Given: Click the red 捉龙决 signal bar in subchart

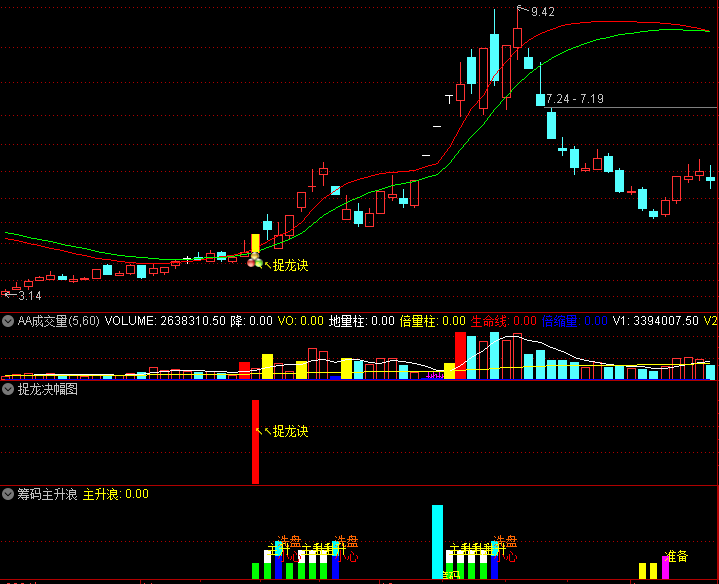Looking at the screenshot, I should 255,441.
